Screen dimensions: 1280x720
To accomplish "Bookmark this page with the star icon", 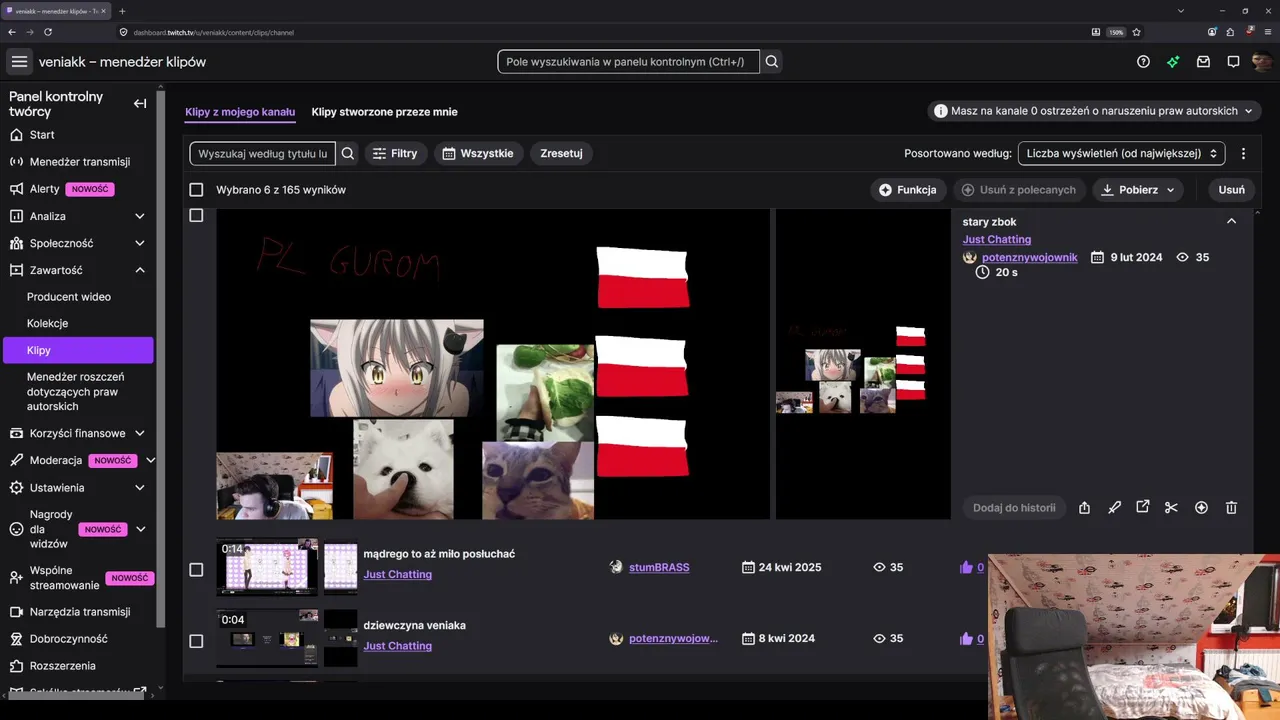I will 1138,32.
